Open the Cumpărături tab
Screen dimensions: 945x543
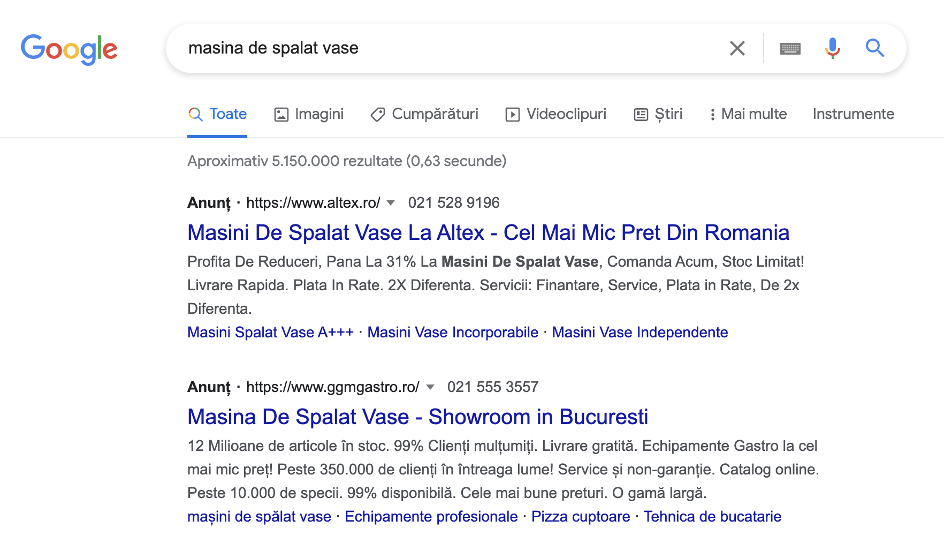tap(424, 114)
